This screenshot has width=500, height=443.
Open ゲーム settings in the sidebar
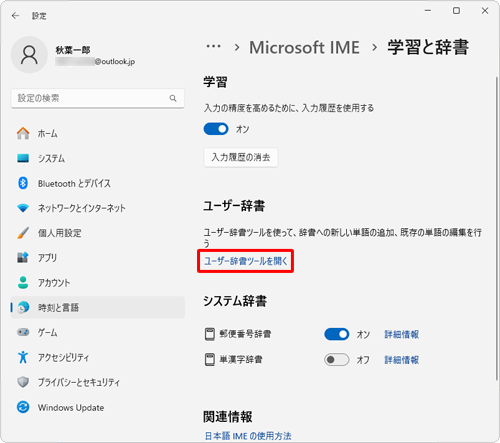point(97,332)
